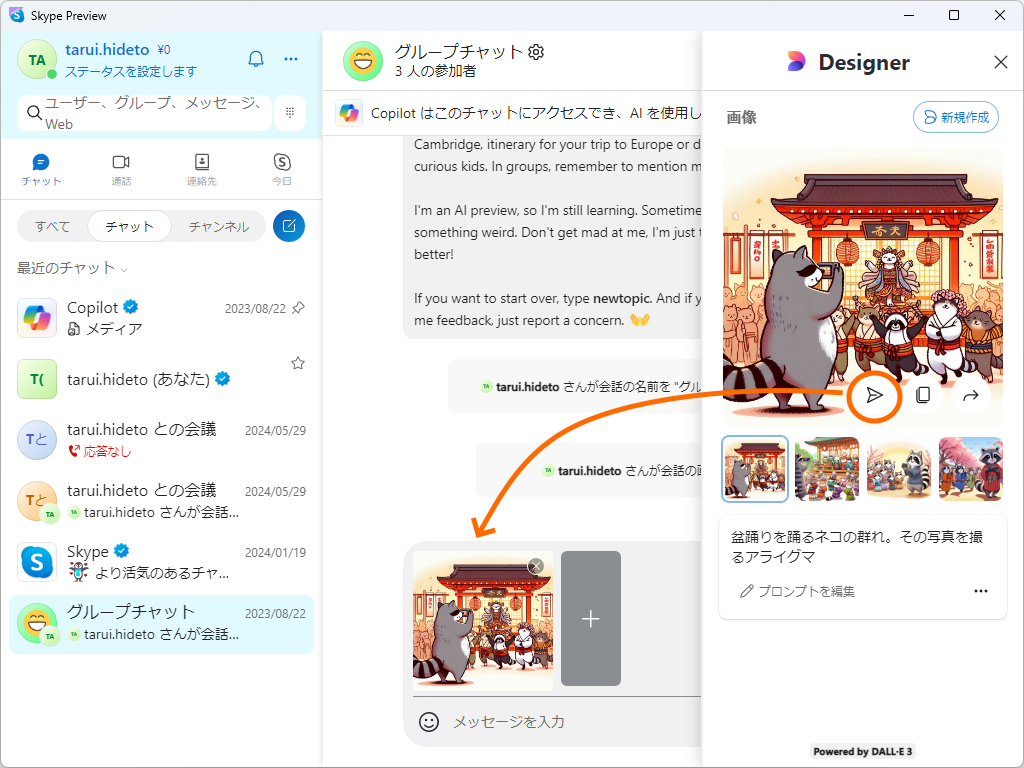
Task: Click the Powered by DALL·E 3 label
Action: pos(863,751)
